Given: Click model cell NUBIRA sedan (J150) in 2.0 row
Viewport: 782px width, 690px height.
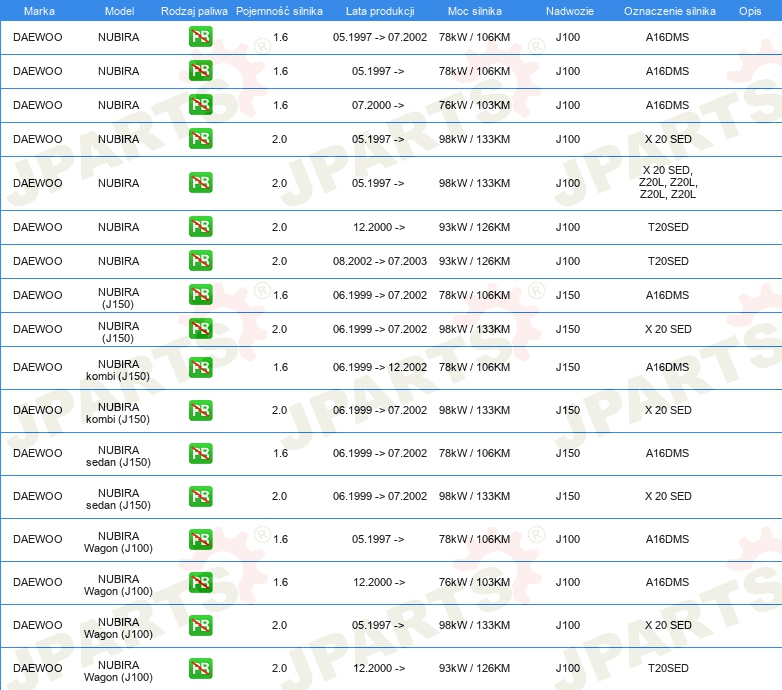Looking at the screenshot, I should coord(118,499).
